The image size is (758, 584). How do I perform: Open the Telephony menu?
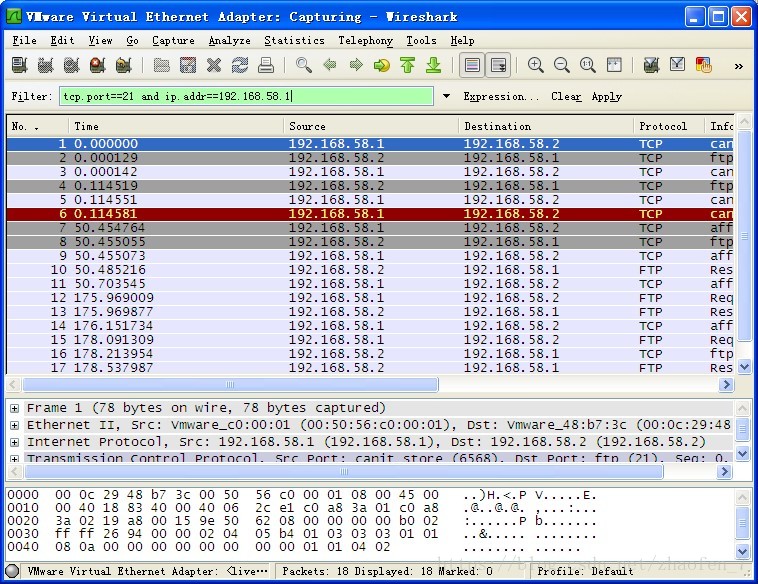coord(365,41)
